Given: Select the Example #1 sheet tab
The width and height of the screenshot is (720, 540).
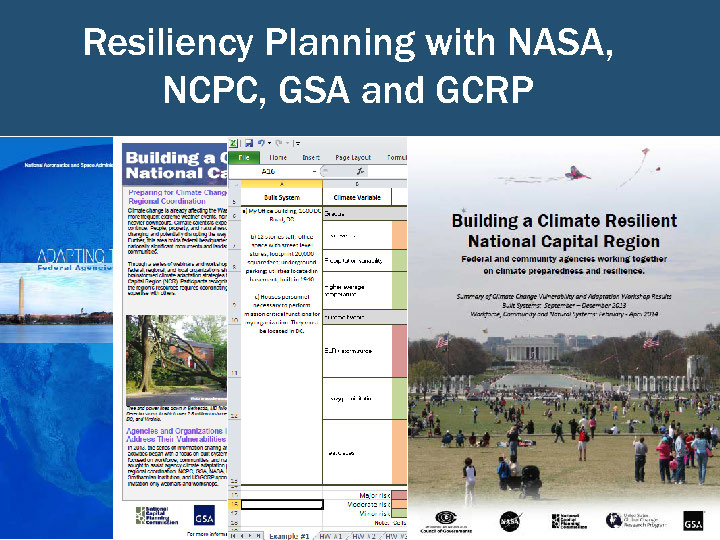Looking at the screenshot, I should pyautogui.click(x=290, y=535).
